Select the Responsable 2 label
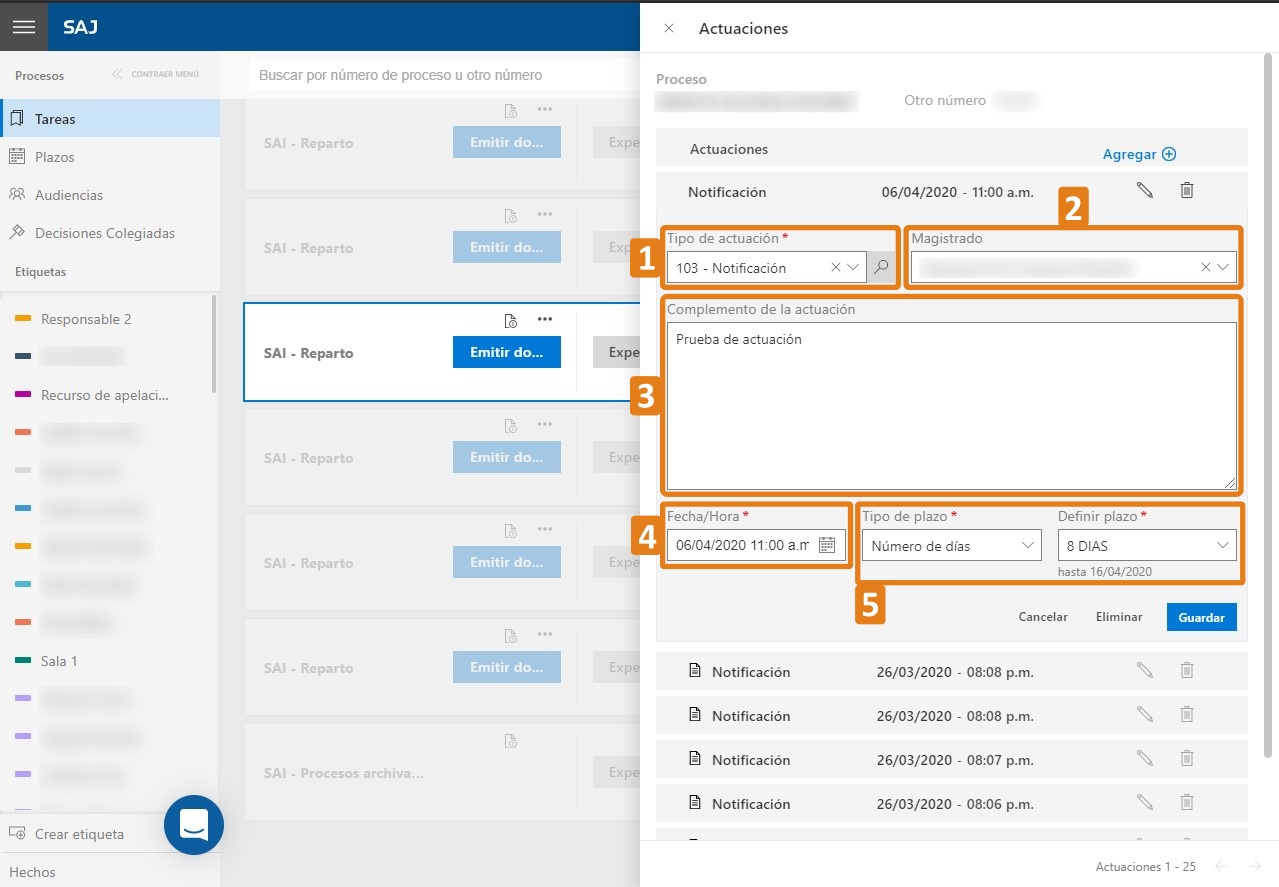 pos(86,319)
